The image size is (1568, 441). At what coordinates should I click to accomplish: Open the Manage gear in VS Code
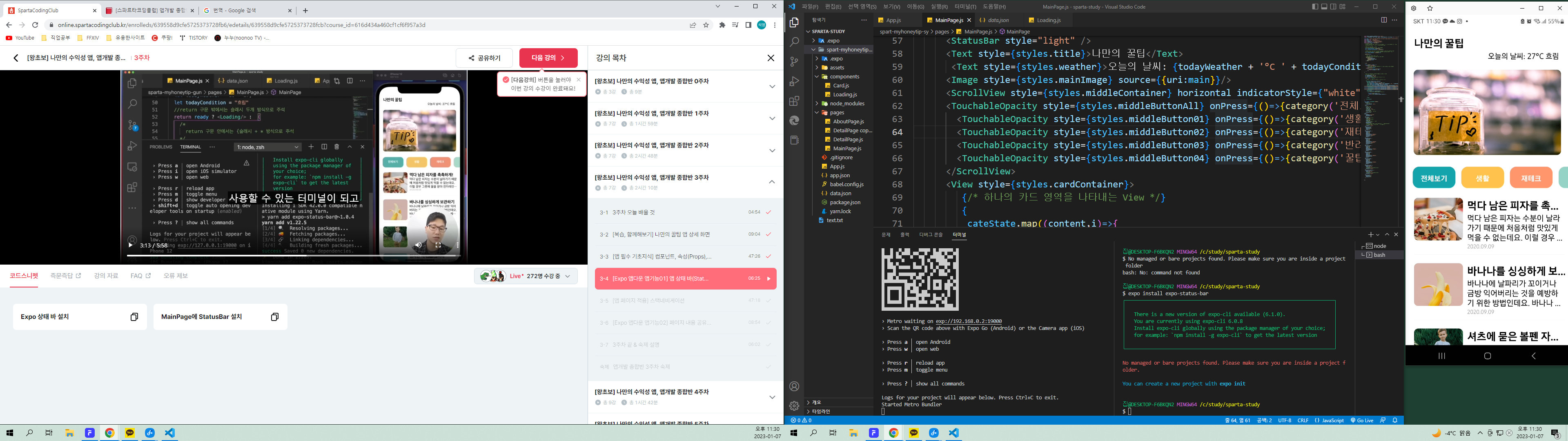click(x=794, y=405)
